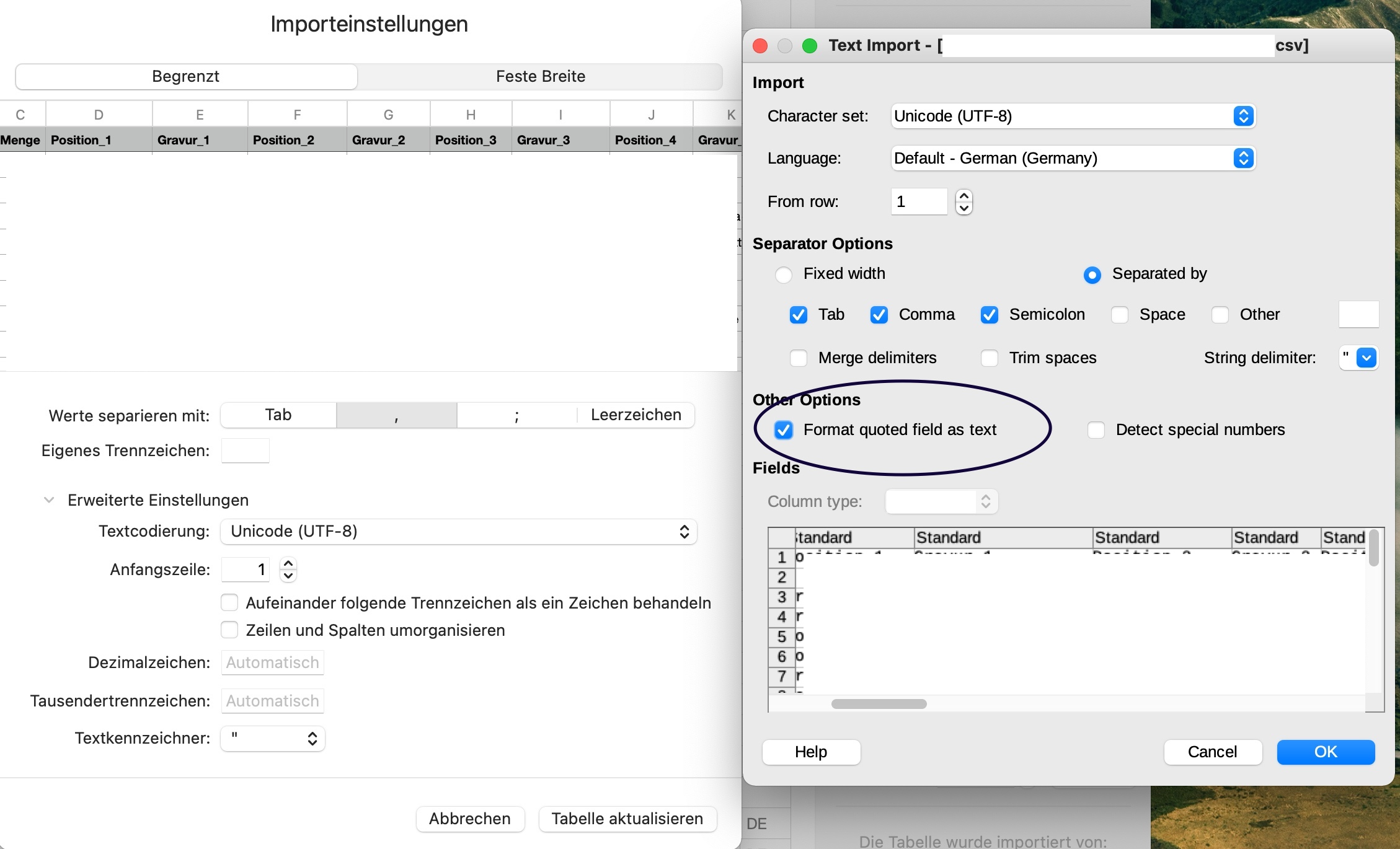Open the String delimiter dropdown arrow
Screen dimensions: 1400x849
1366,358
